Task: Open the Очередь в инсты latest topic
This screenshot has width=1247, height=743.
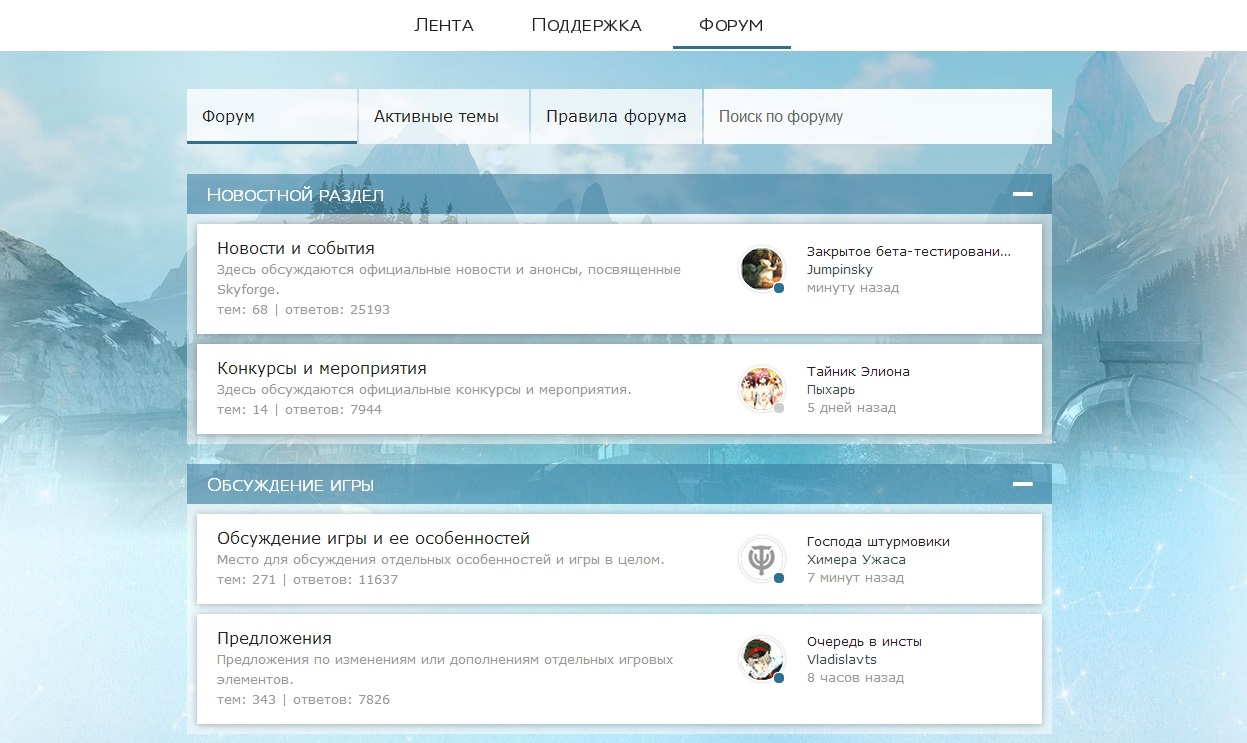Action: point(864,642)
